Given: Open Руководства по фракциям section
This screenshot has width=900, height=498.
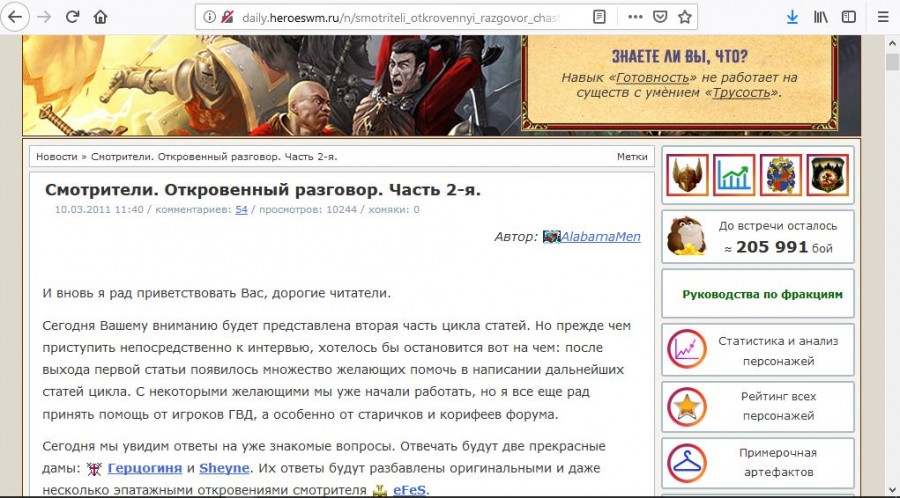Looking at the screenshot, I should coord(762,294).
